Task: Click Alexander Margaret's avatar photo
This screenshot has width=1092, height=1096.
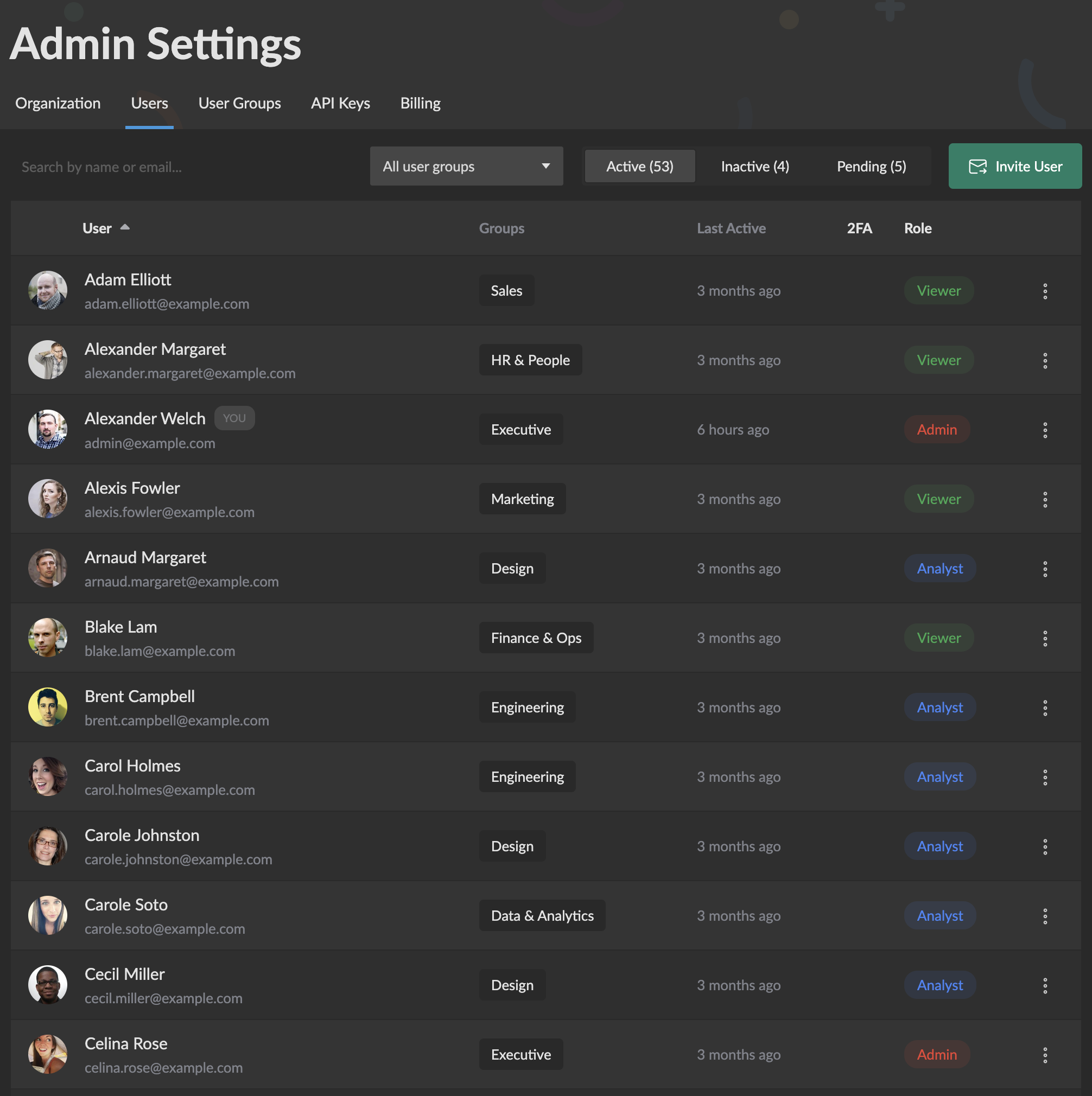Action: pos(48,360)
